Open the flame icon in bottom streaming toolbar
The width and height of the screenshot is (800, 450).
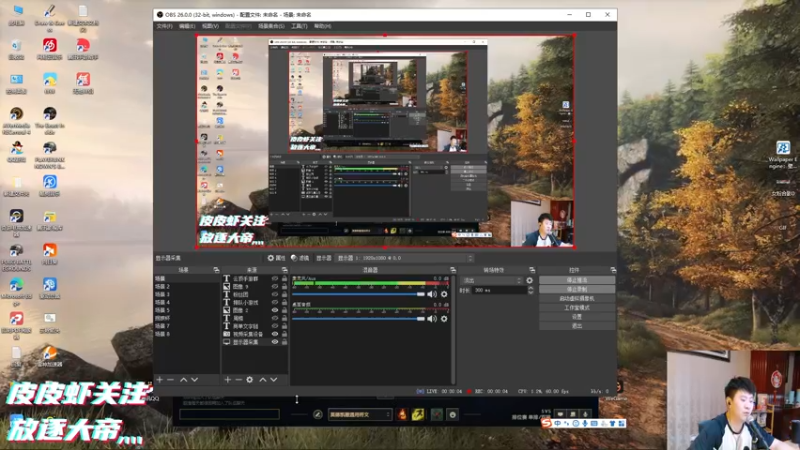[402, 414]
